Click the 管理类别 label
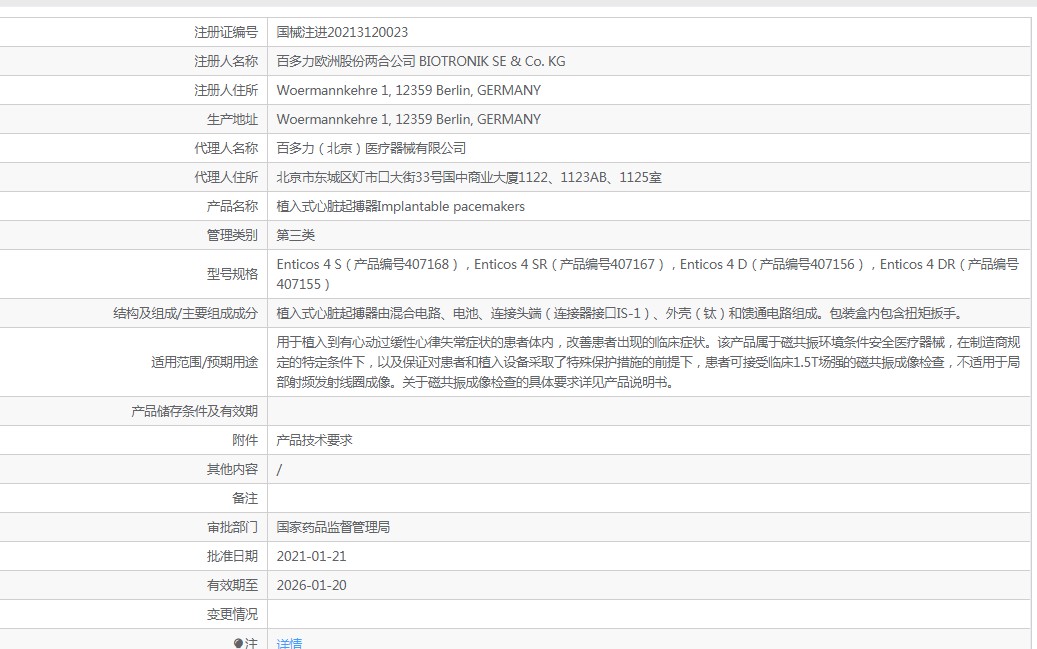Image resolution: width=1037 pixels, height=649 pixels. click(x=232, y=236)
